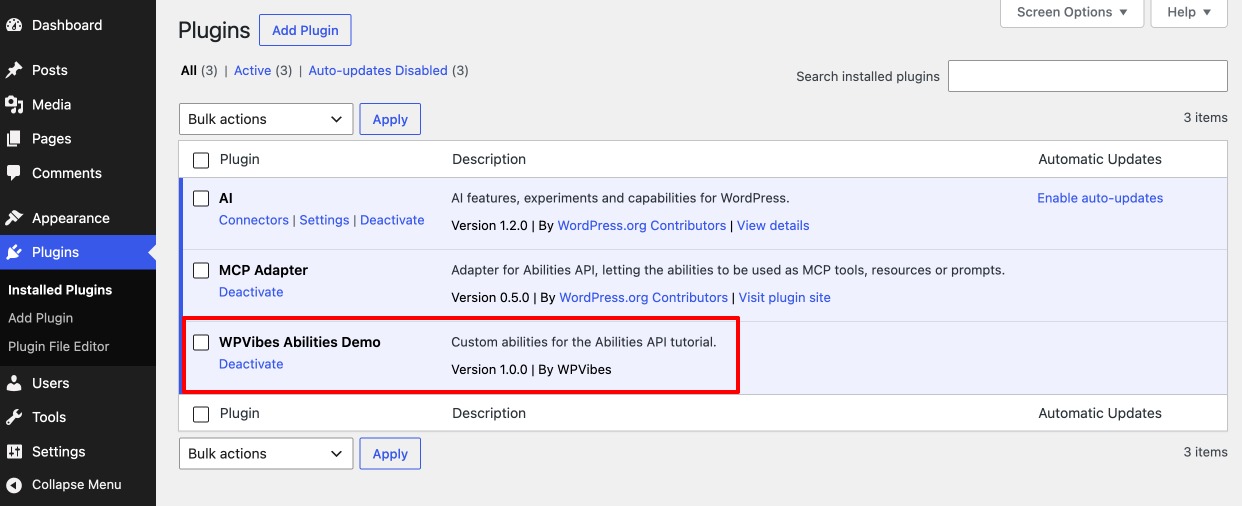Click the Pages sidebar icon
The image size is (1242, 506).
[14, 138]
